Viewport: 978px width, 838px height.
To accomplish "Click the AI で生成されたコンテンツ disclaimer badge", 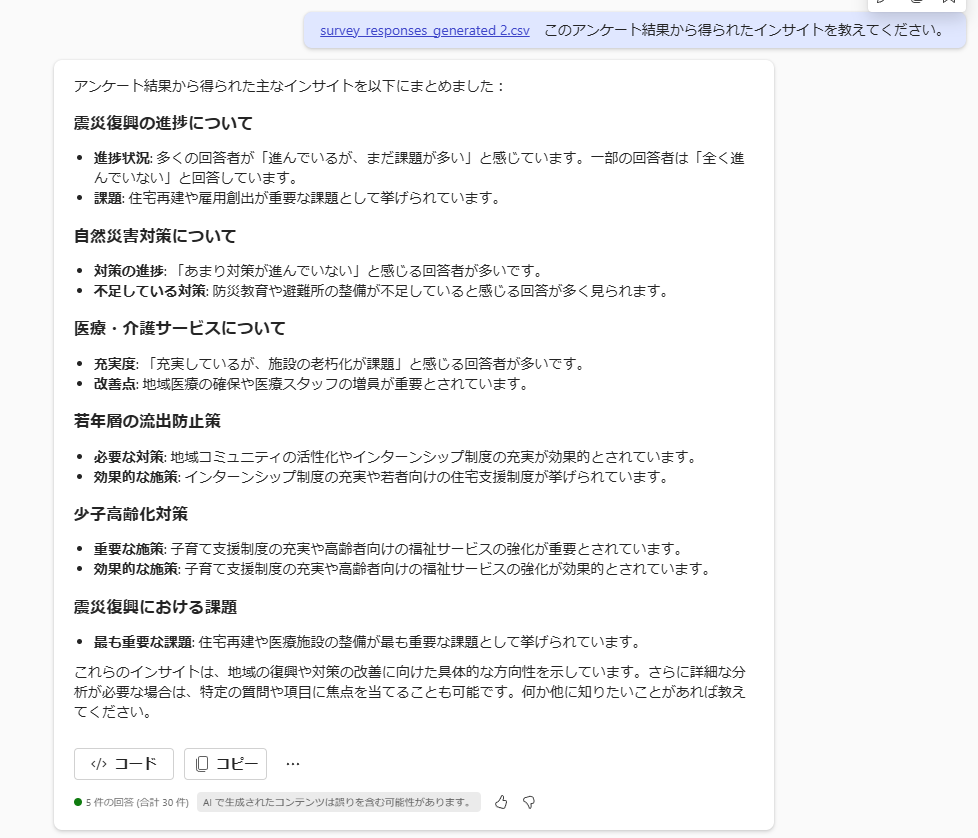I will [x=339, y=802].
